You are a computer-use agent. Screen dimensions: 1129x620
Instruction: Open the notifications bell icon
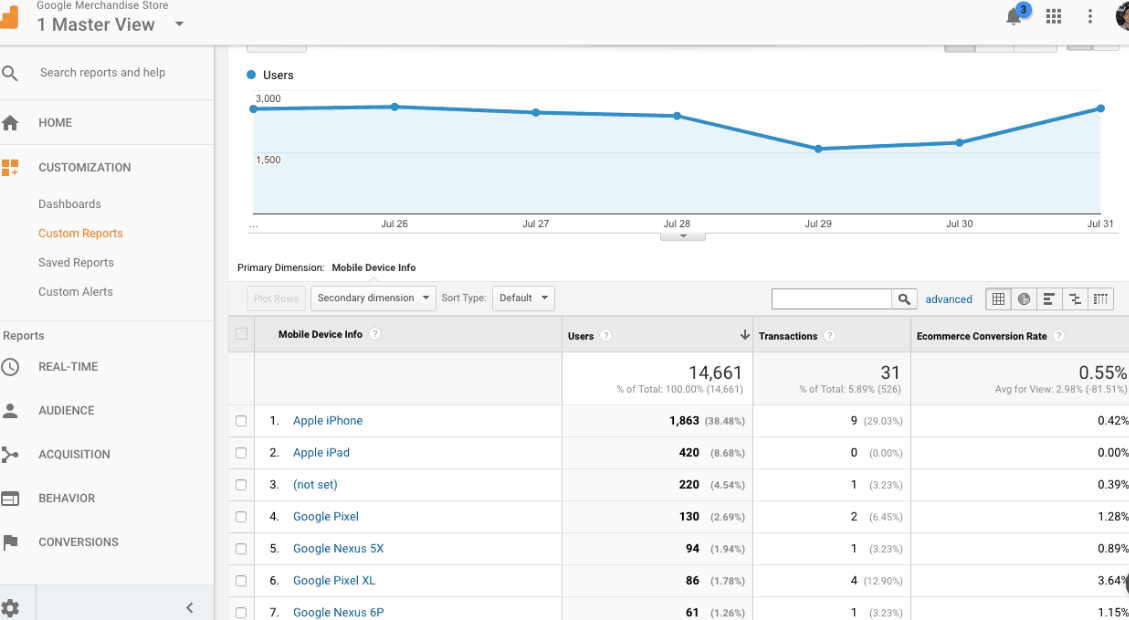coord(1014,17)
